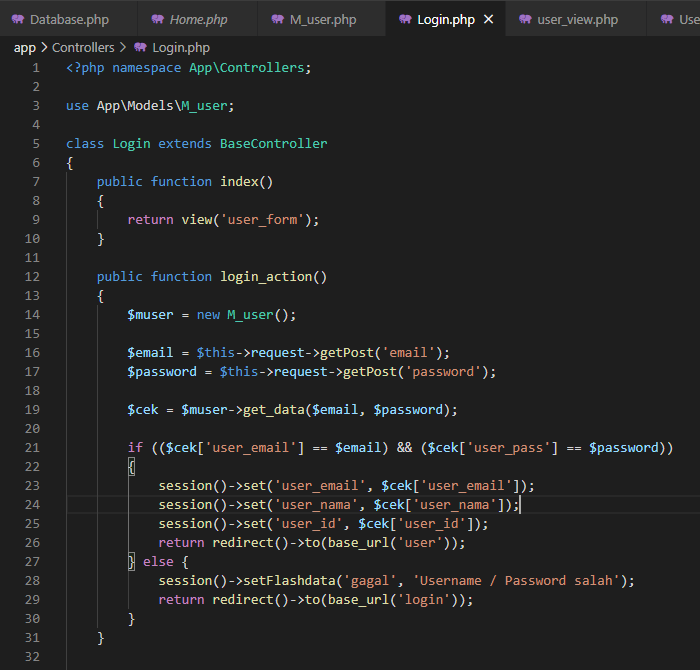The width and height of the screenshot is (700, 670).
Task: Click 'user_id' session key on line 25
Action: coord(308,524)
